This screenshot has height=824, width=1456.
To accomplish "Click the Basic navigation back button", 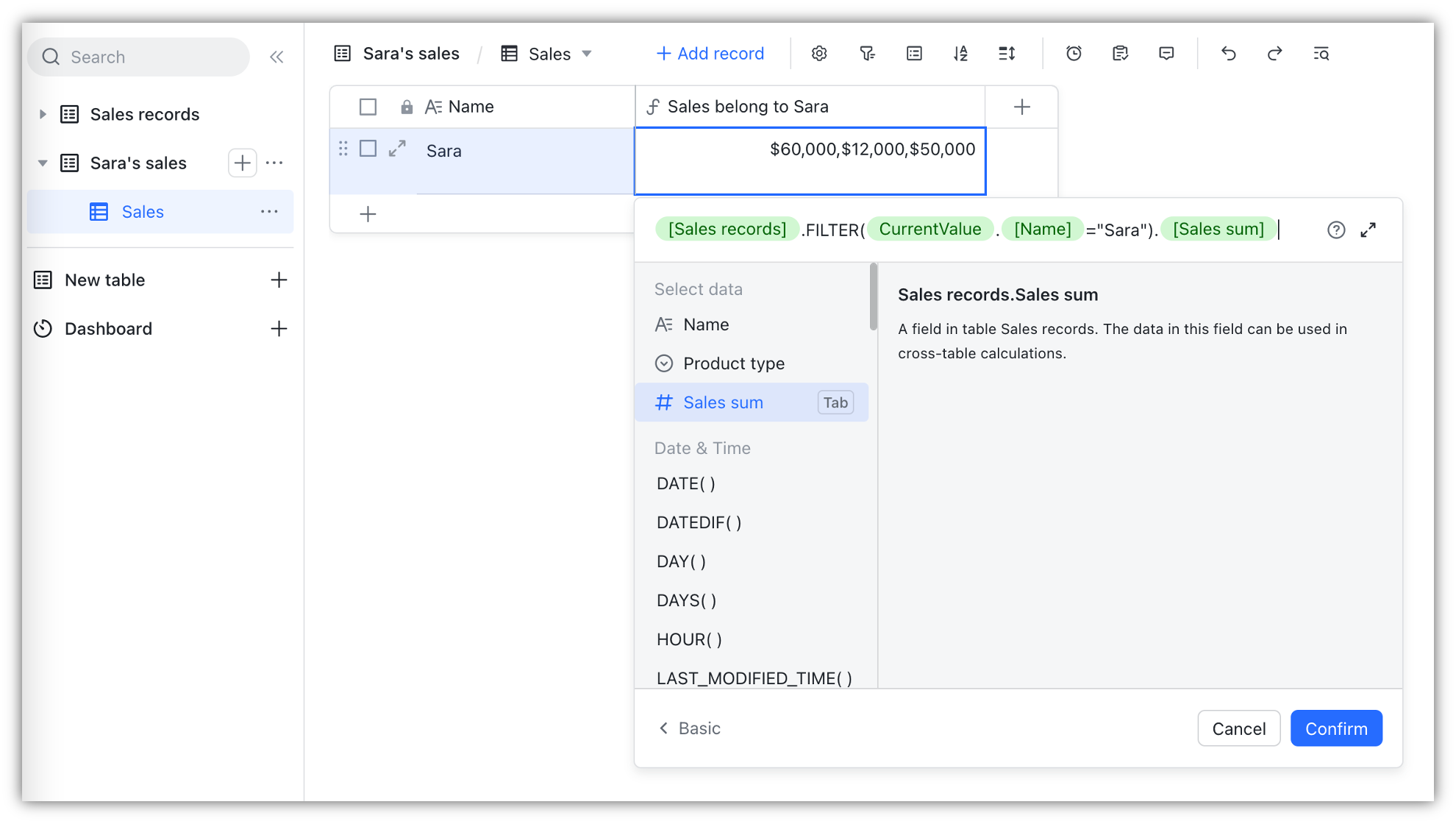I will (688, 728).
